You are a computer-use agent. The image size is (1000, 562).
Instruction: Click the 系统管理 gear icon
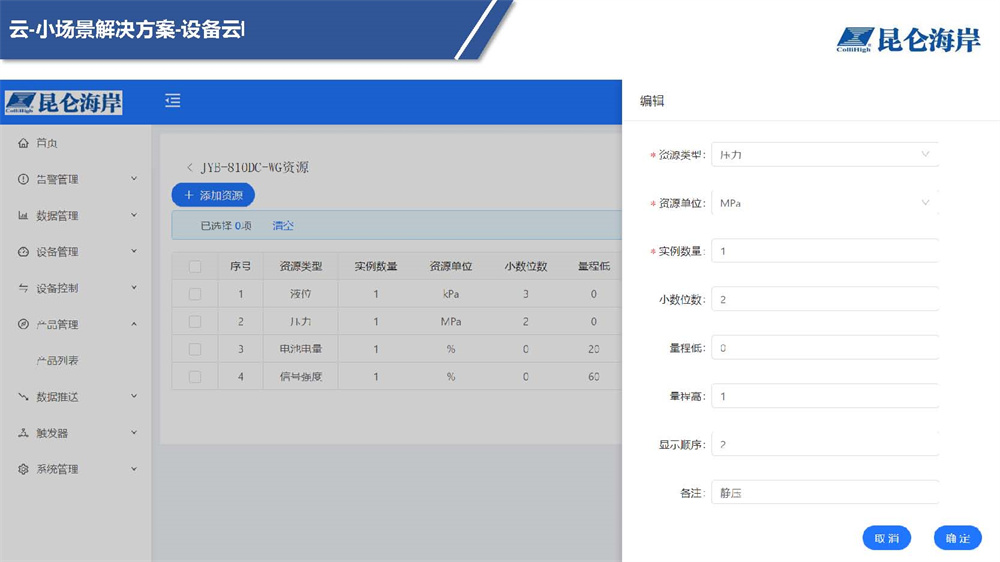(x=24, y=469)
